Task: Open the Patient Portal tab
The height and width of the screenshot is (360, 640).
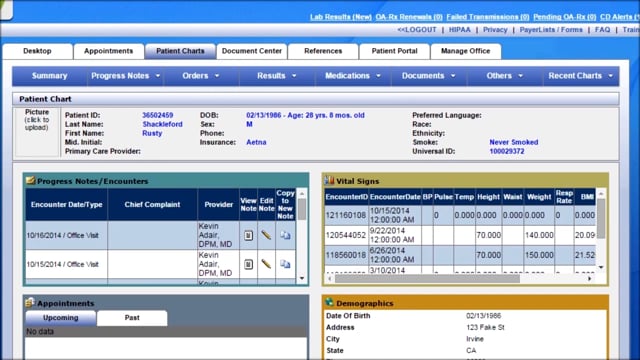Action: pyautogui.click(x=394, y=51)
